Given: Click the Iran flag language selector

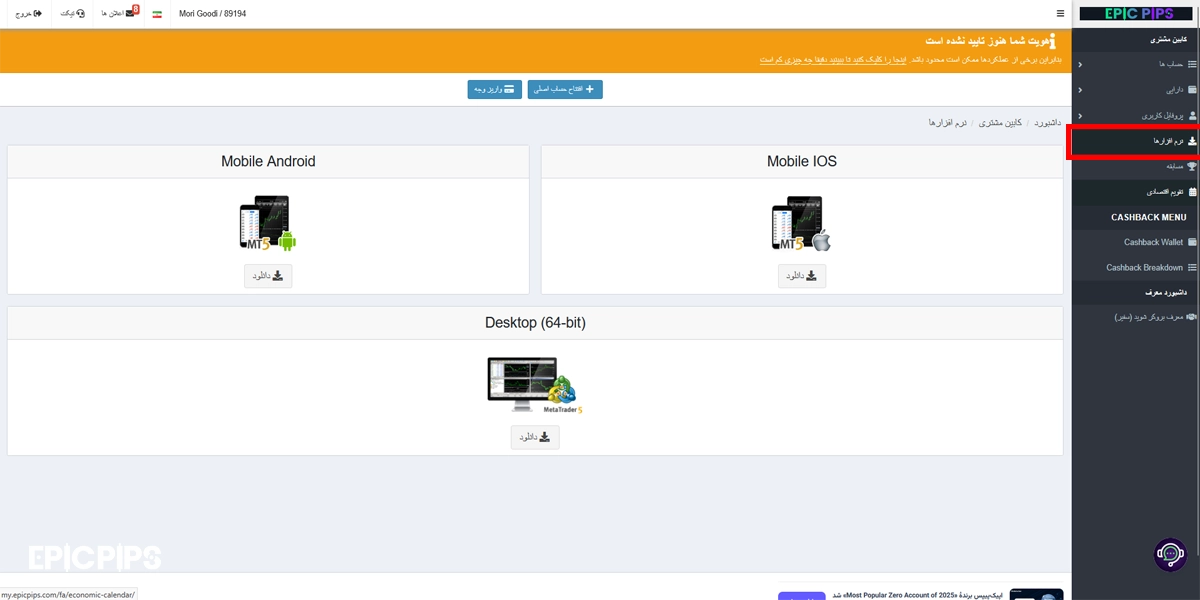Looking at the screenshot, I should pyautogui.click(x=157, y=14).
